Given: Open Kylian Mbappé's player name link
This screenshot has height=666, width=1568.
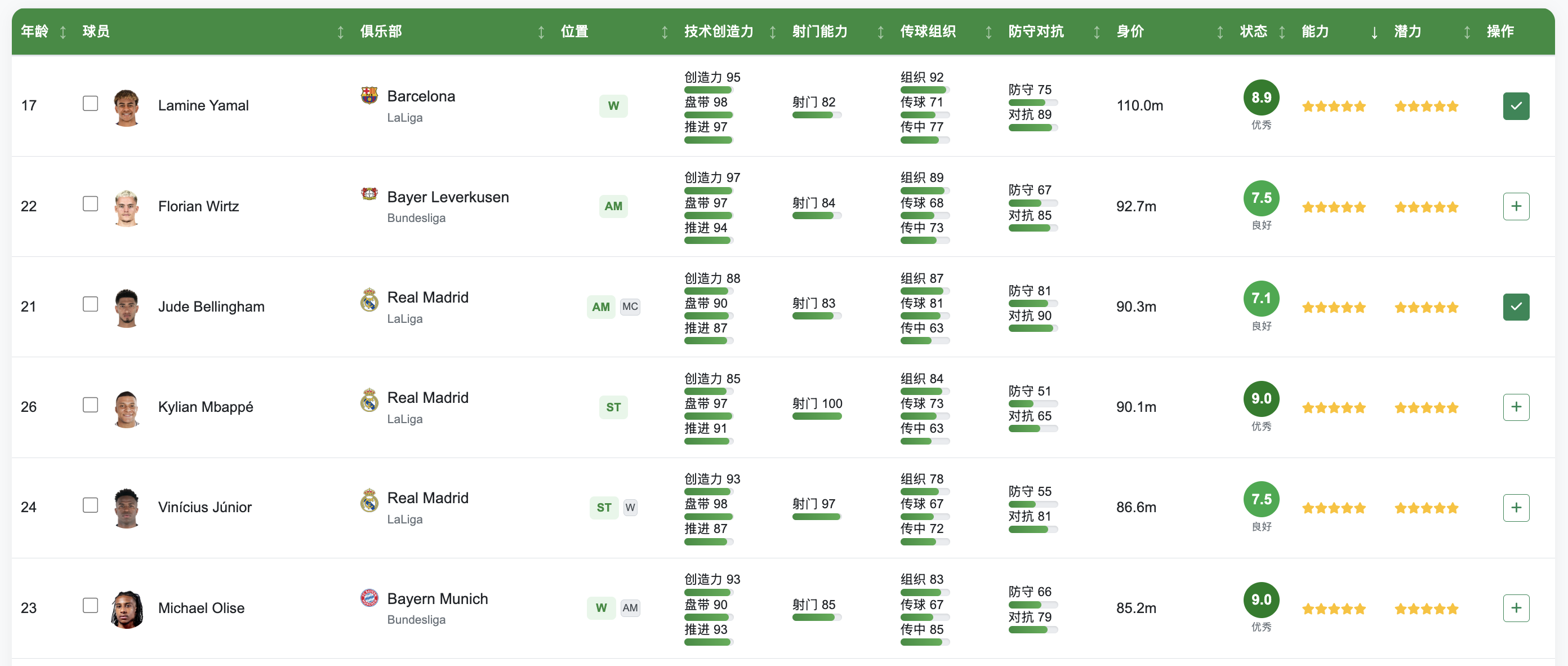Looking at the screenshot, I should click(x=205, y=407).
